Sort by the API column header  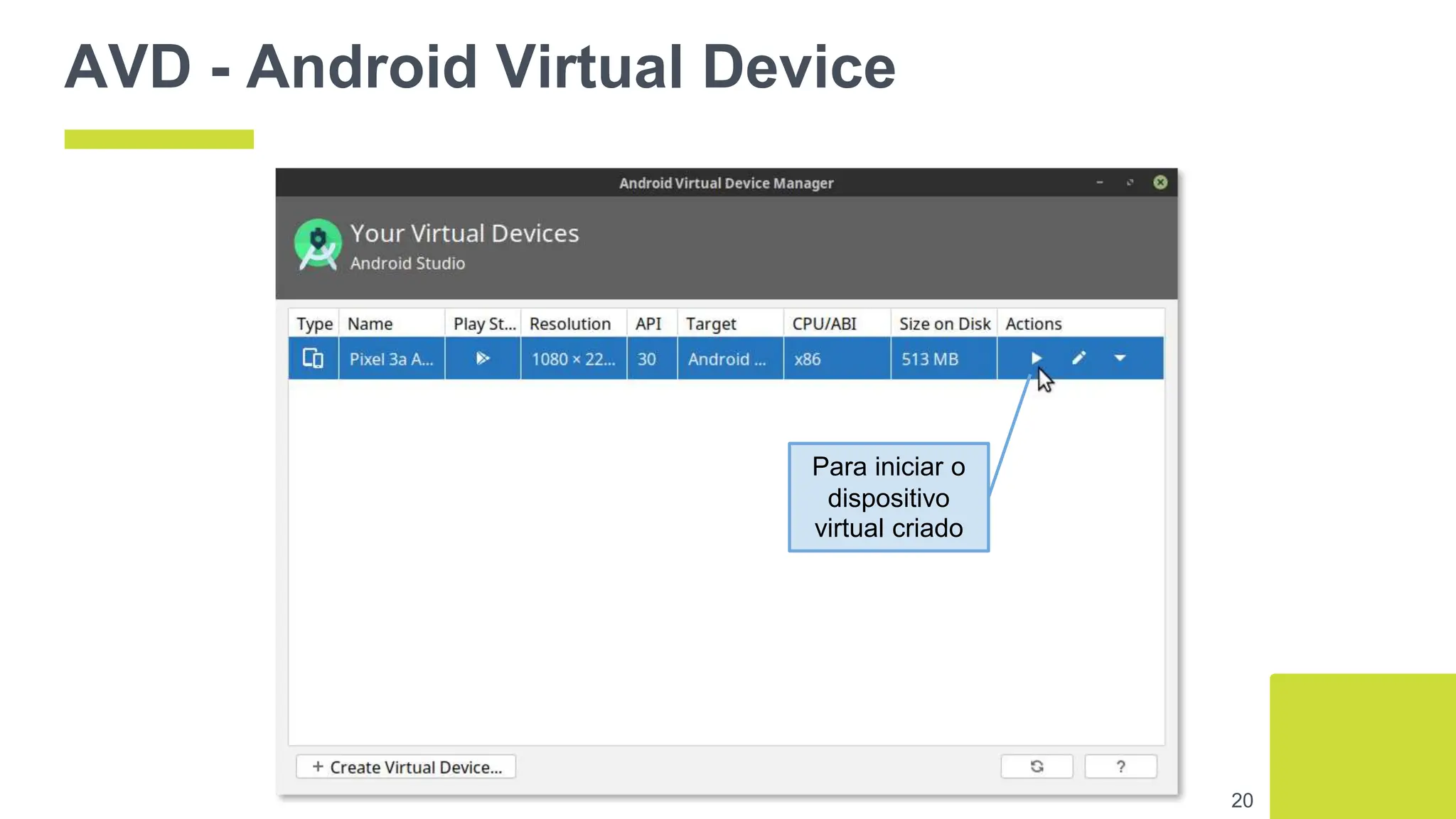(x=652, y=323)
